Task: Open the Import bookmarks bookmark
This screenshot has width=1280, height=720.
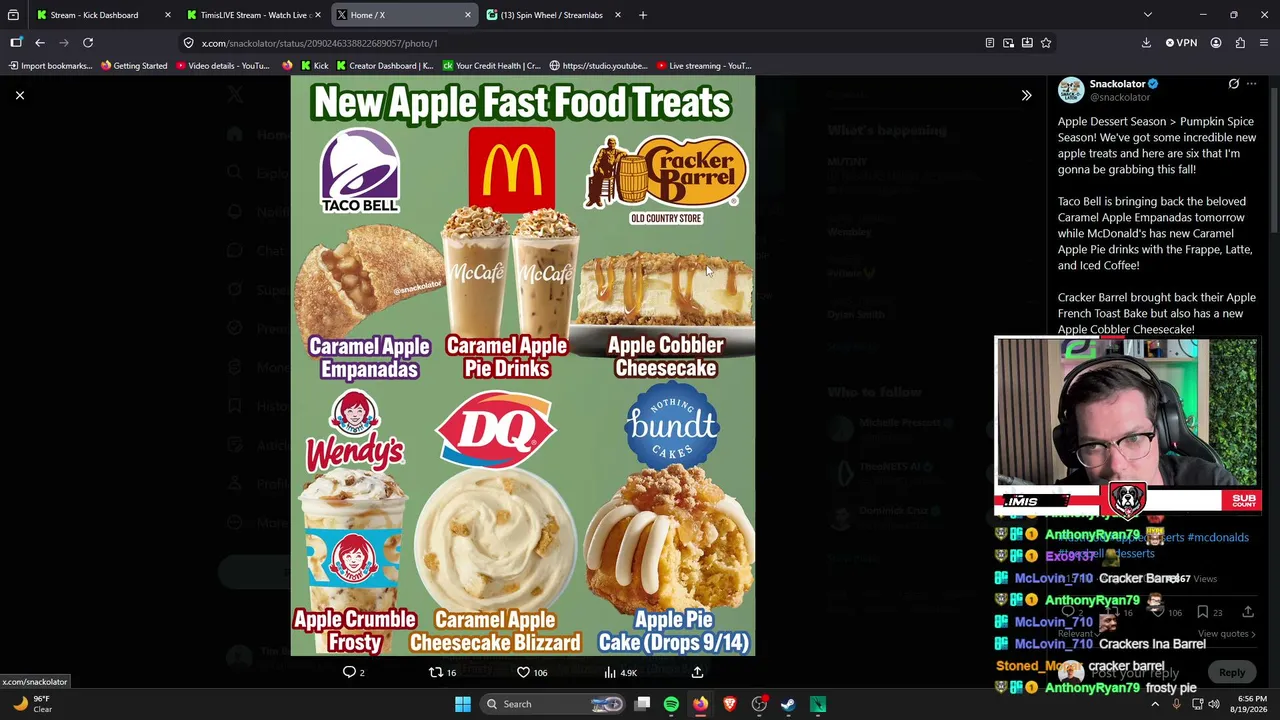Action: [x=50, y=66]
